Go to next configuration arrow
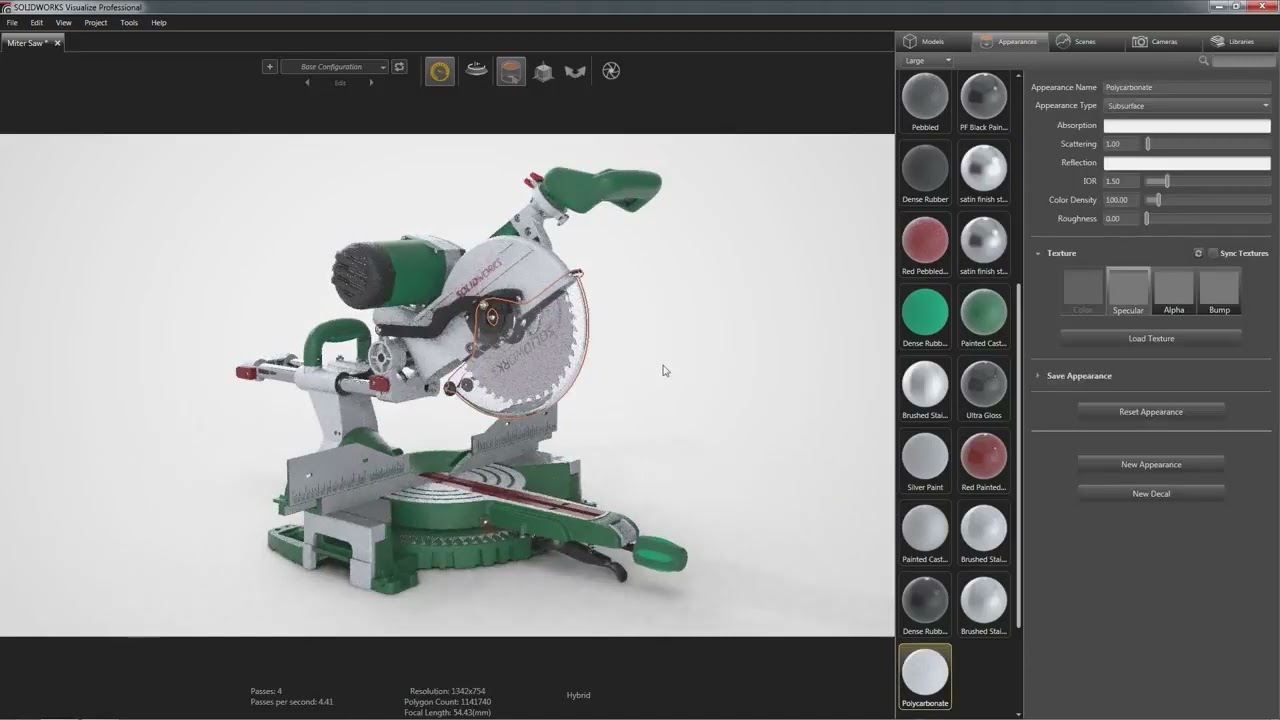 372,83
